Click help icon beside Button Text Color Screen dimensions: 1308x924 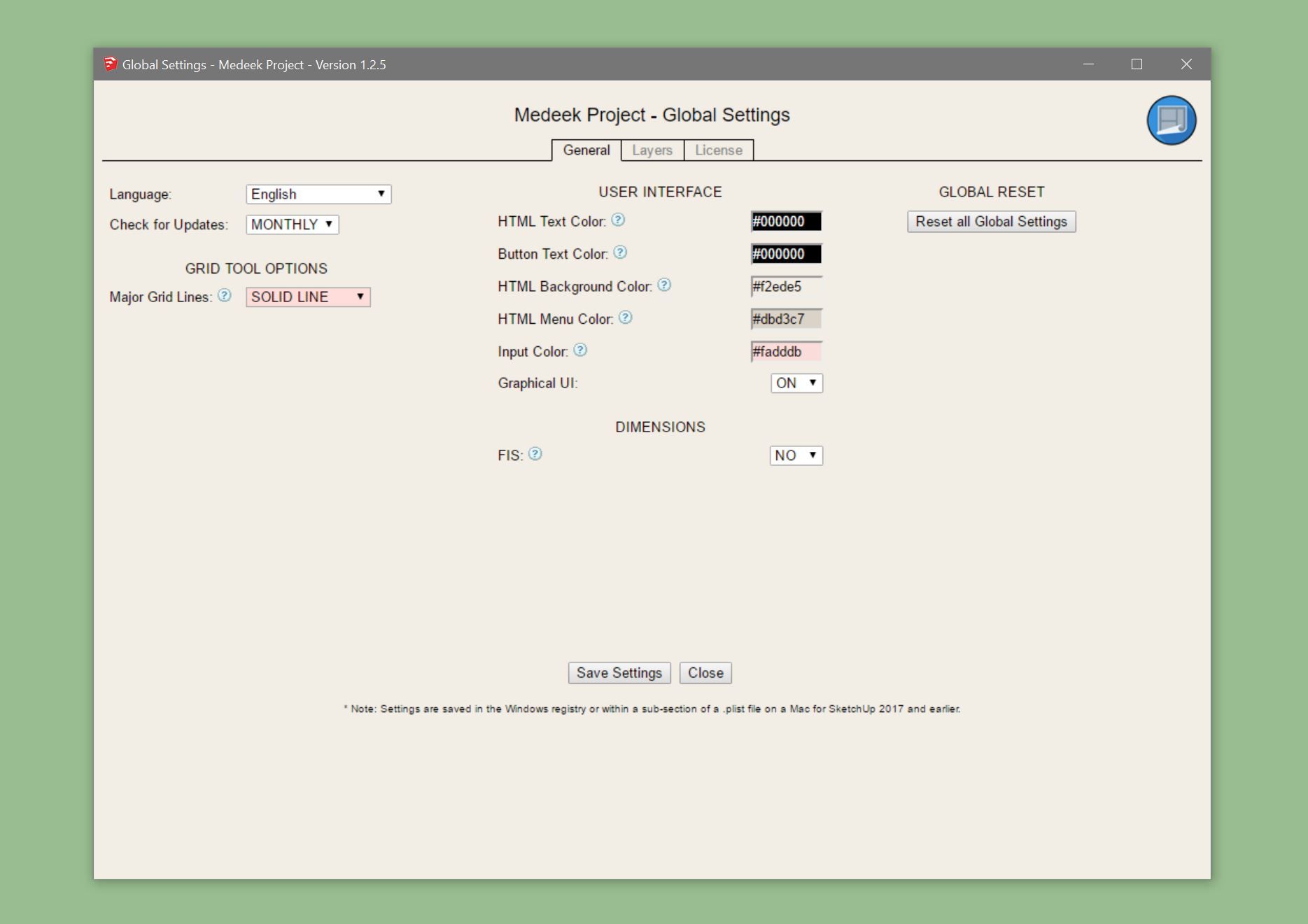point(620,253)
